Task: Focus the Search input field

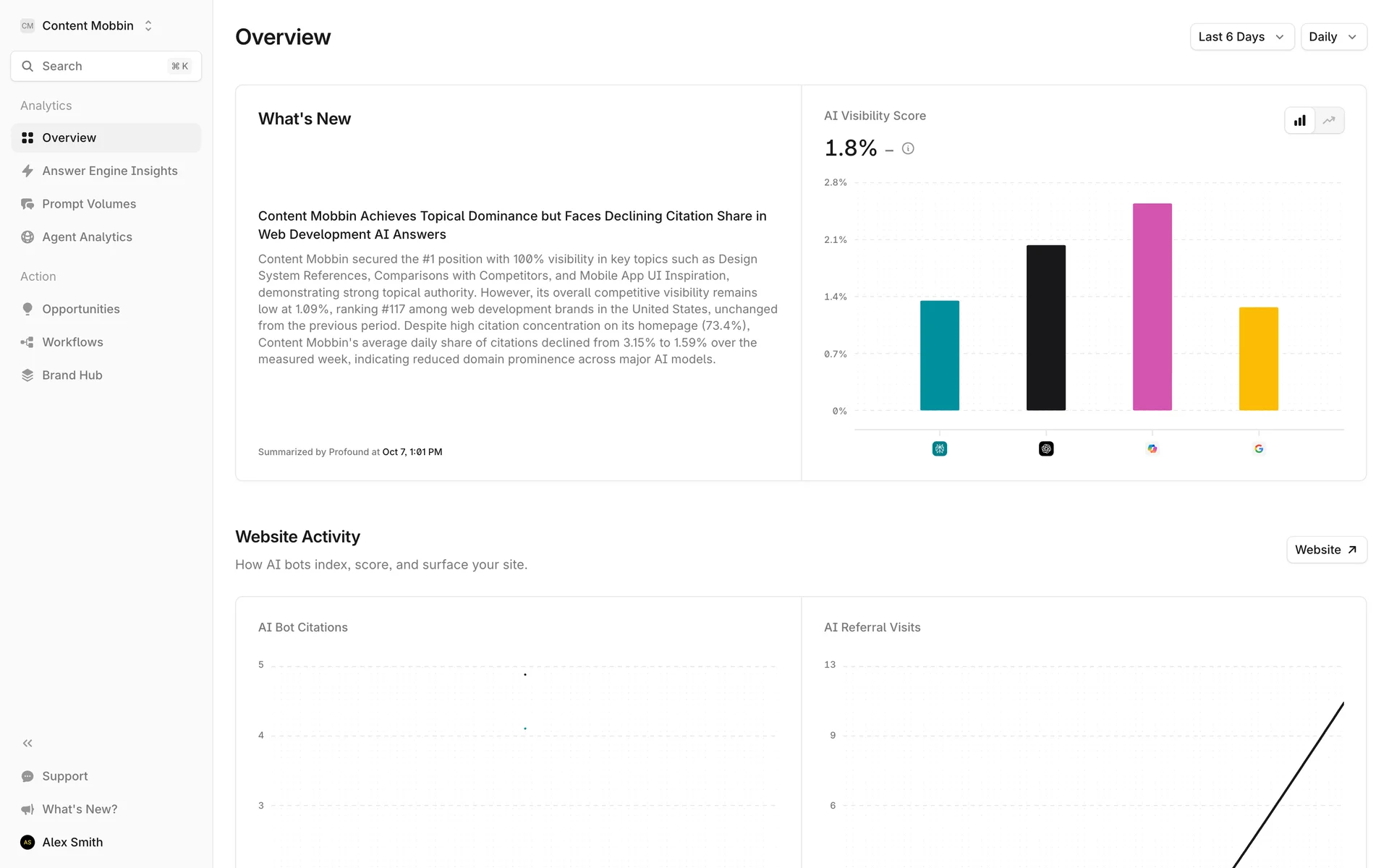Action: click(x=101, y=67)
